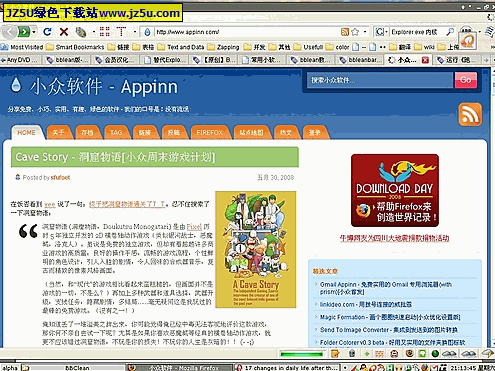This screenshot has height=371, width=495.
Task: Open the '17 changes in daily life' taskbar window
Action: point(287,368)
